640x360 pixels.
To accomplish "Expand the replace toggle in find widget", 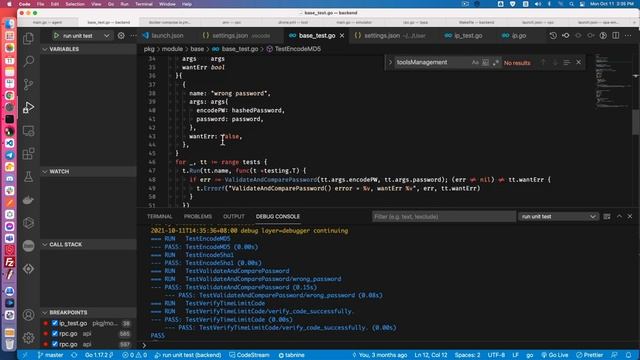I will (x=390, y=62).
